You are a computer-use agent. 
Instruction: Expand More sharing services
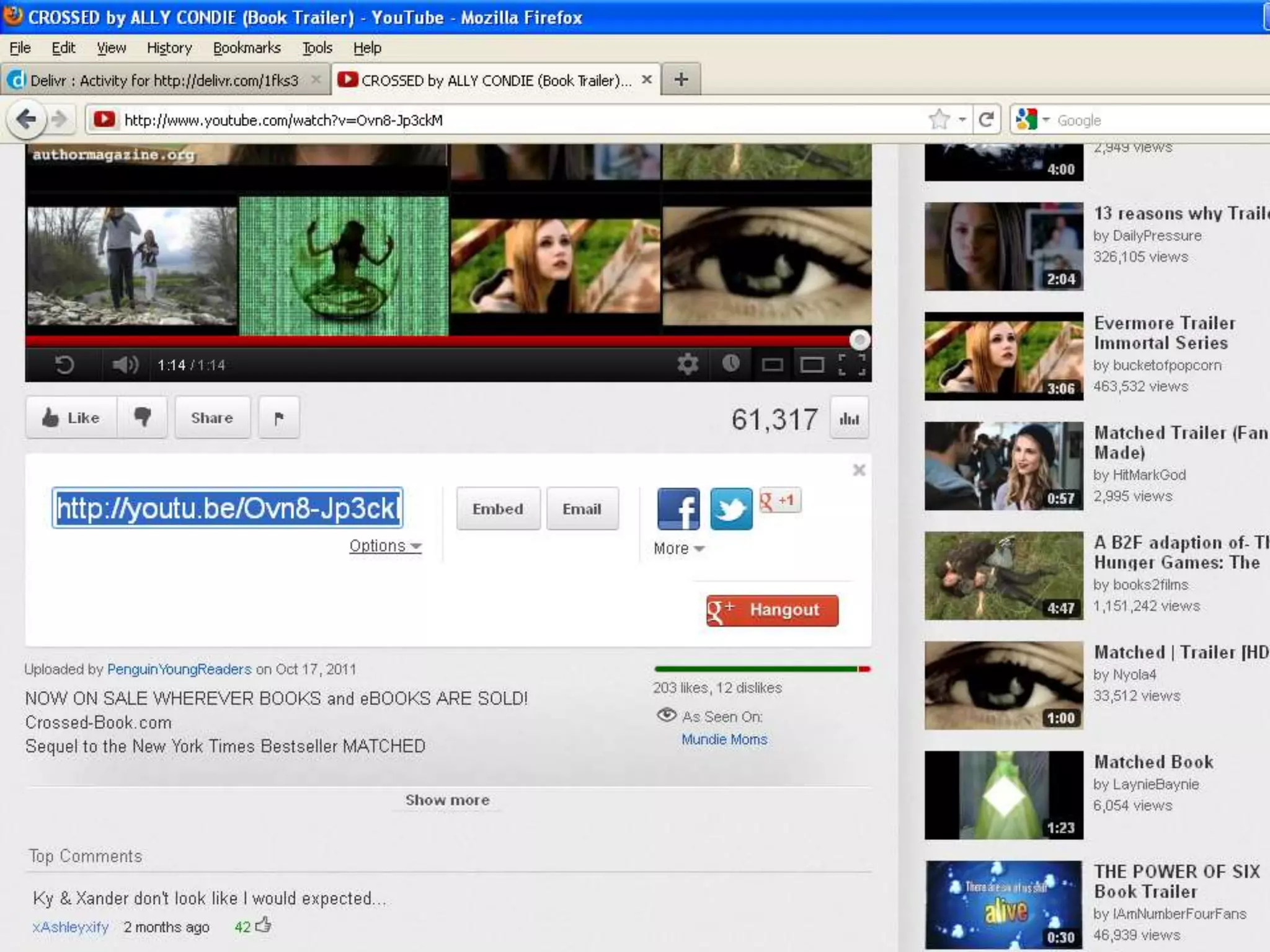[678, 549]
